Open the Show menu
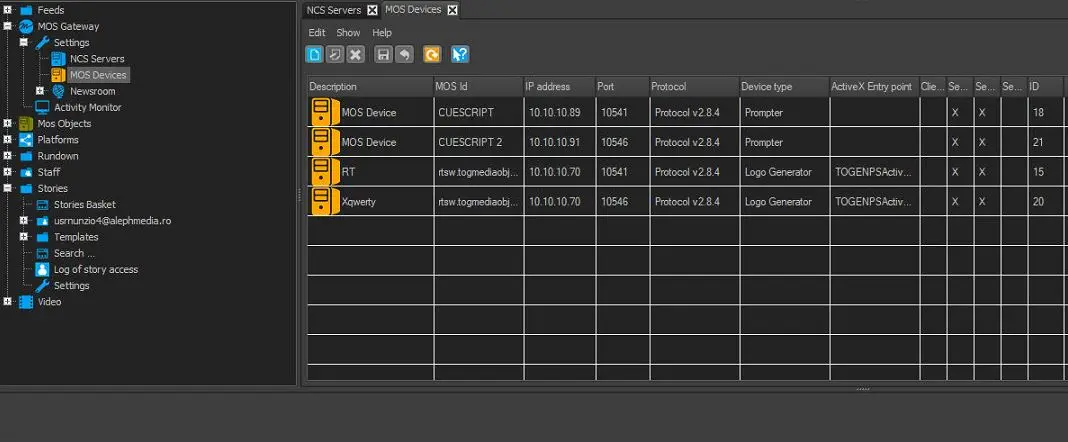The image size is (1068, 442). [x=348, y=33]
